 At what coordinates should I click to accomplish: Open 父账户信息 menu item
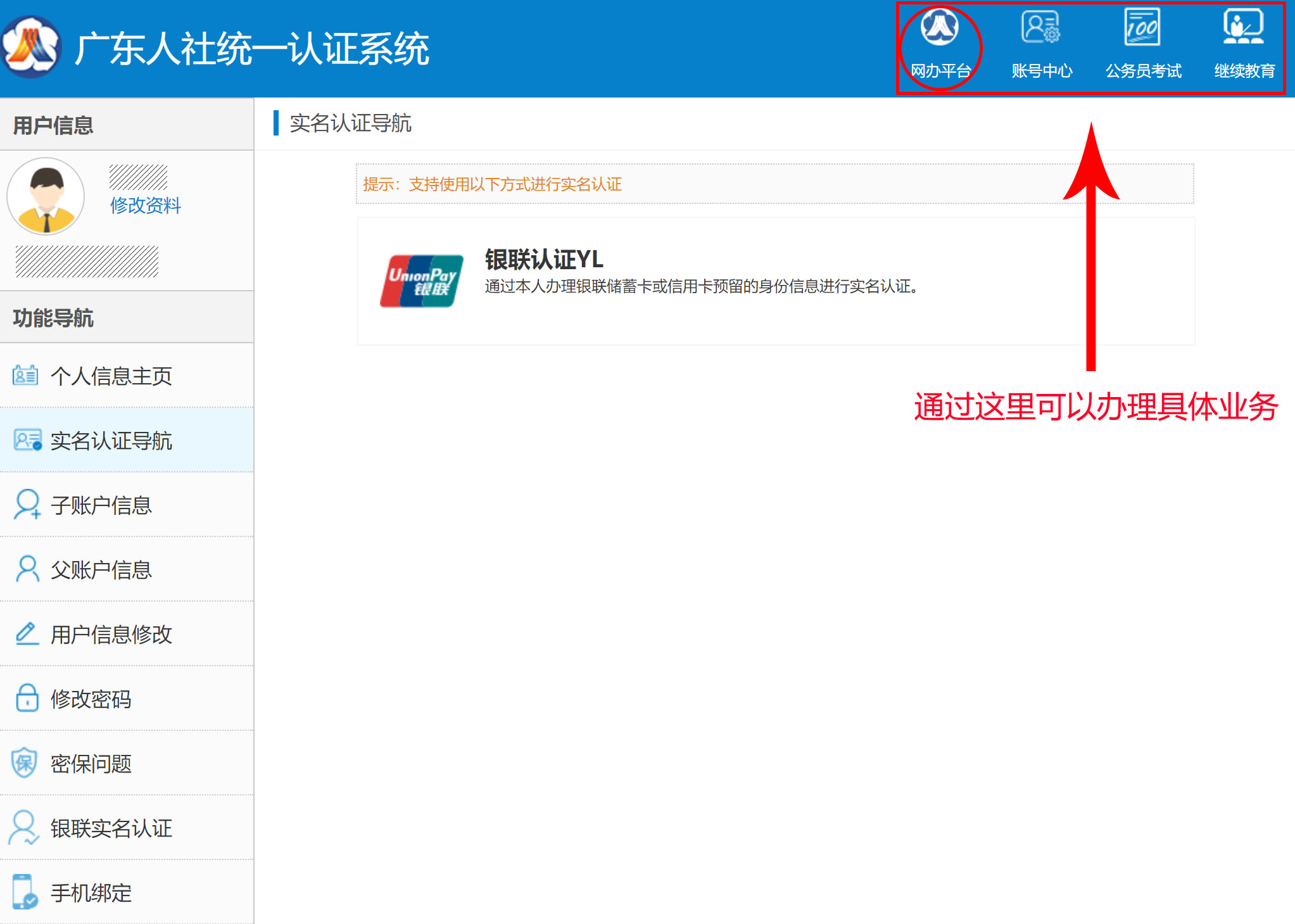101,570
